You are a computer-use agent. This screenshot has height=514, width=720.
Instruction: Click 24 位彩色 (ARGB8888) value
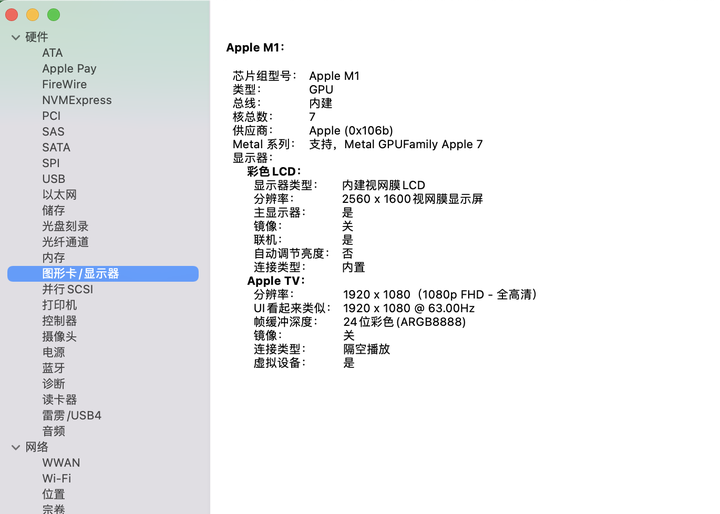405,322
